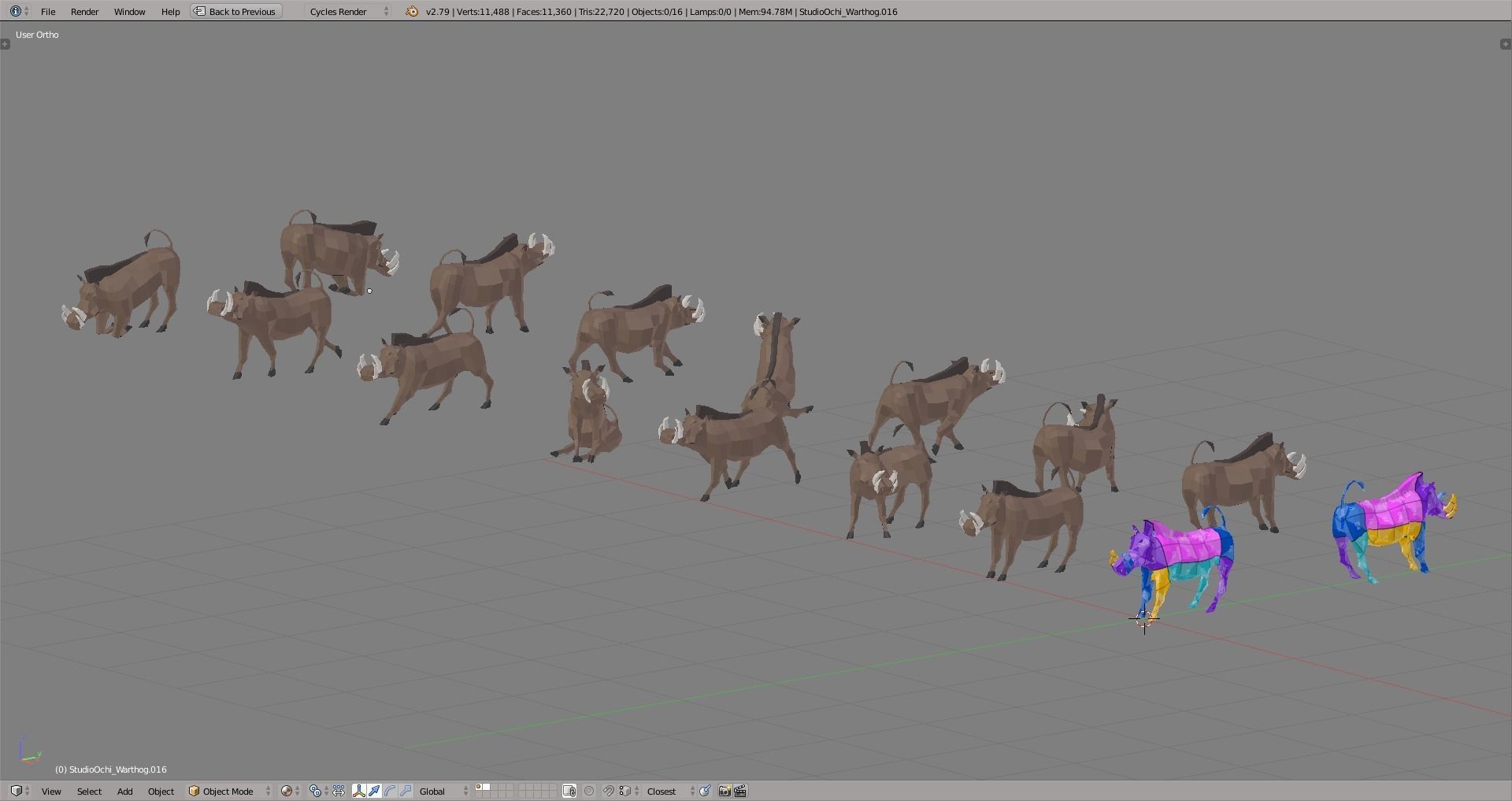
Task: Open the View menu in the 3D header
Action: click(51, 792)
